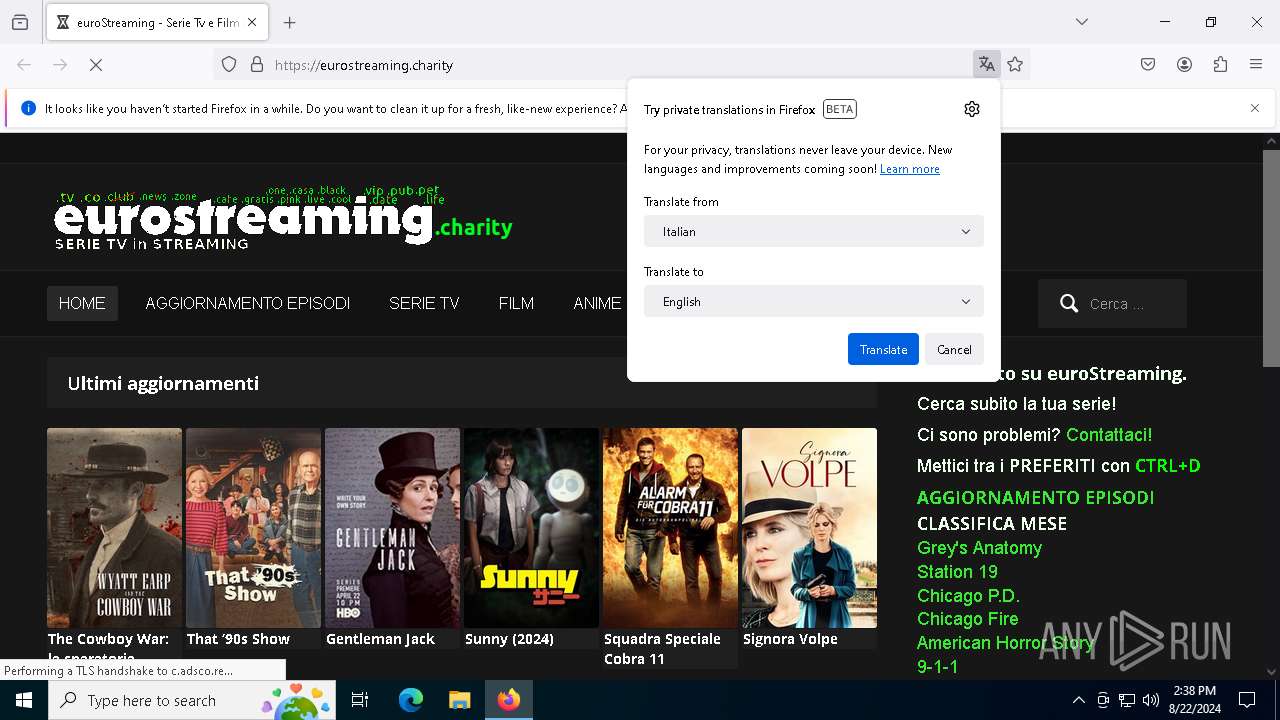This screenshot has width=1280, height=720.
Task: Open Translate to English dropdown
Action: (x=814, y=301)
